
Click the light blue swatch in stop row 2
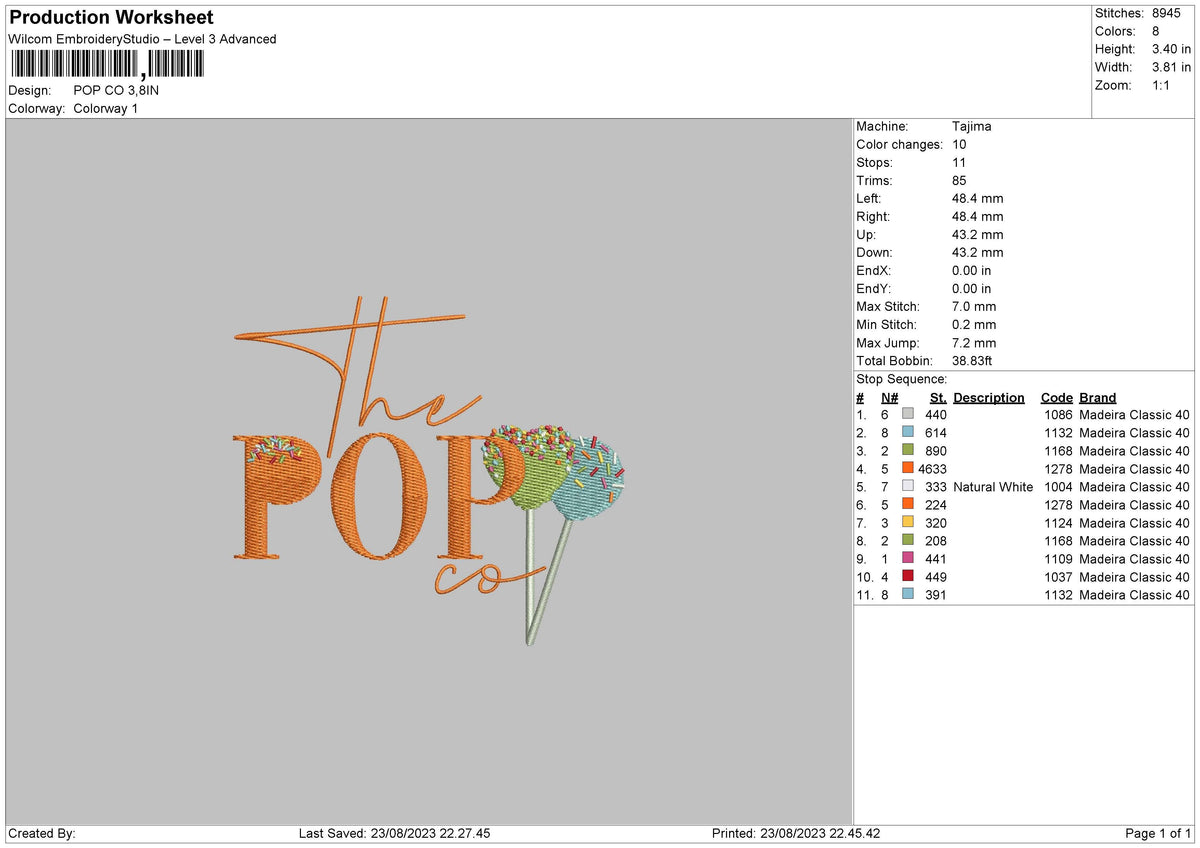pyautogui.click(x=908, y=432)
